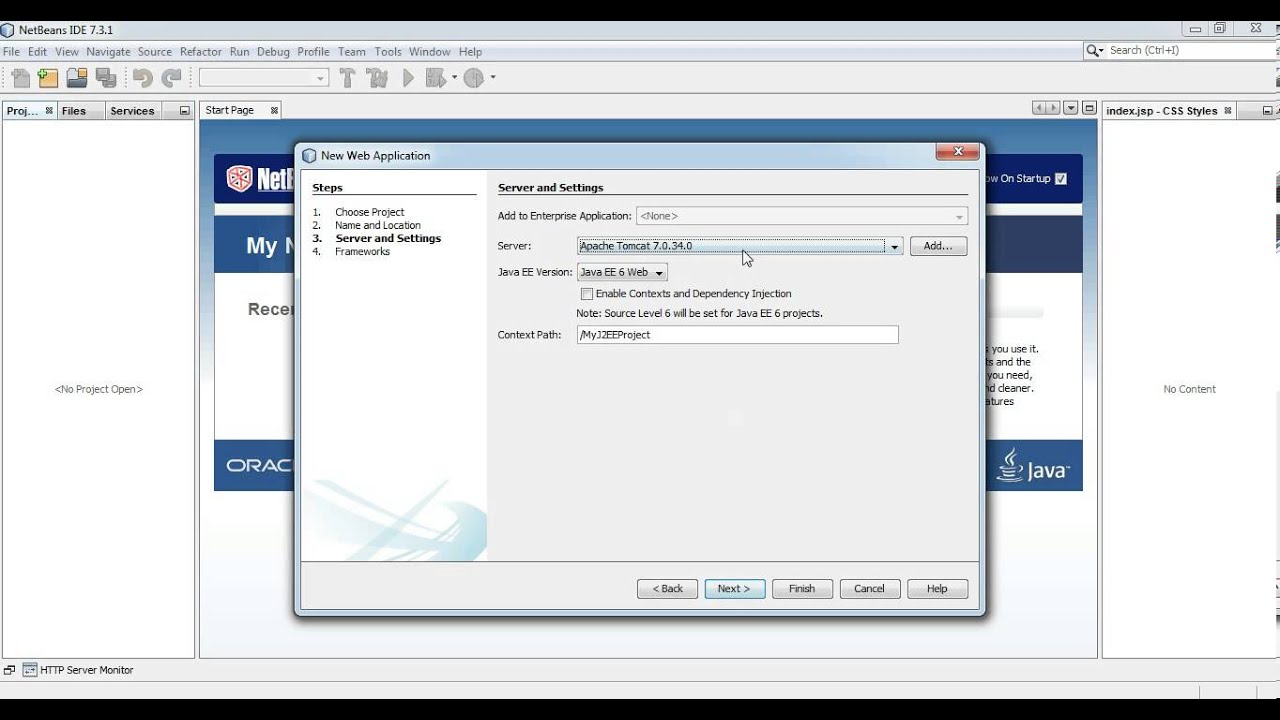Close the Projects panel tab
This screenshot has height=720, width=1280.
coord(49,111)
